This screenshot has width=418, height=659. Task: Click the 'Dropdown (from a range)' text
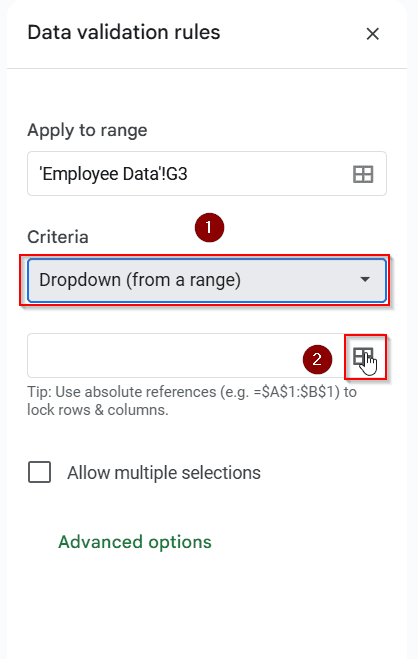(x=140, y=280)
